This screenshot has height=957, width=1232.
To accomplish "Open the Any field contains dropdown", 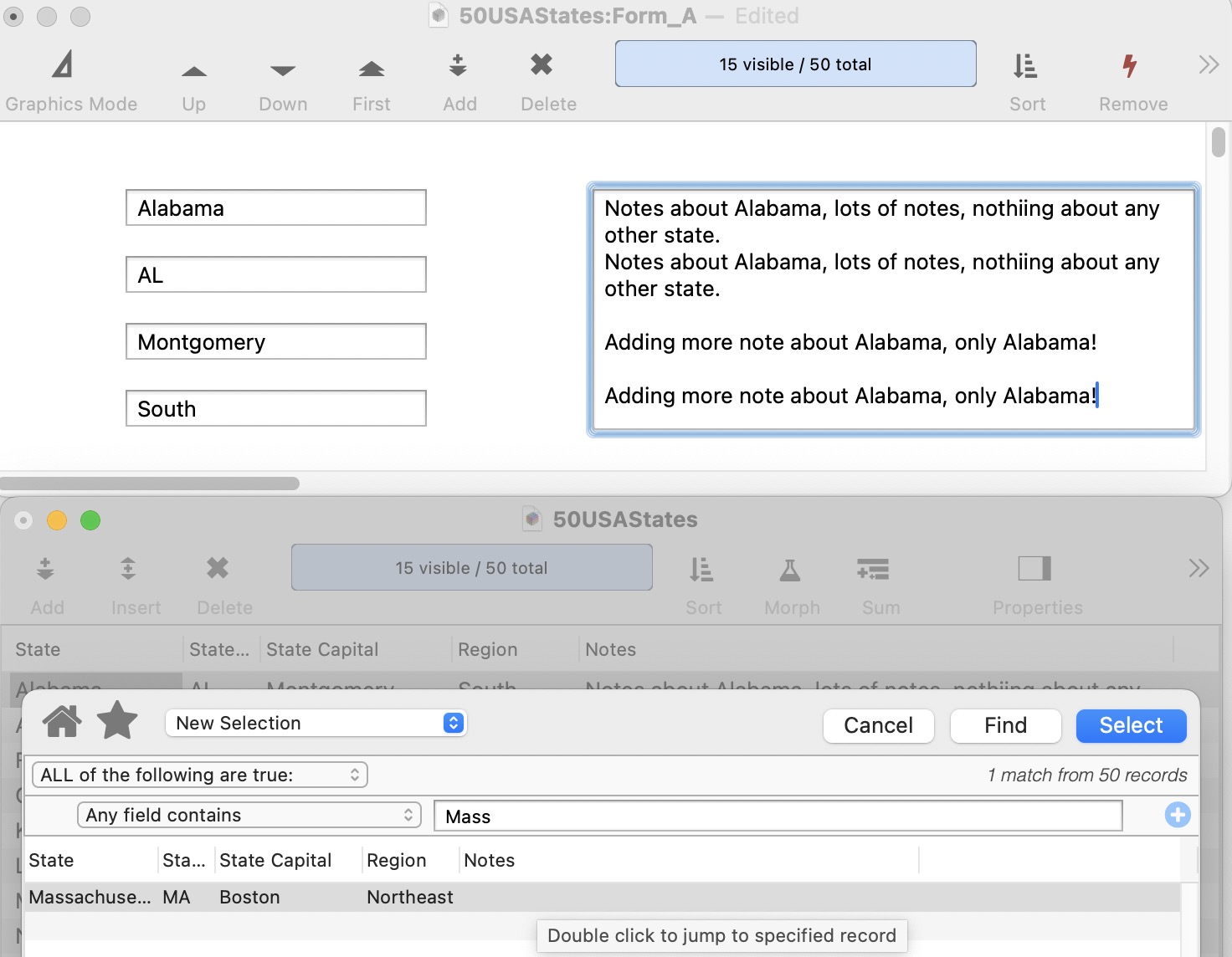I will tap(249, 815).
